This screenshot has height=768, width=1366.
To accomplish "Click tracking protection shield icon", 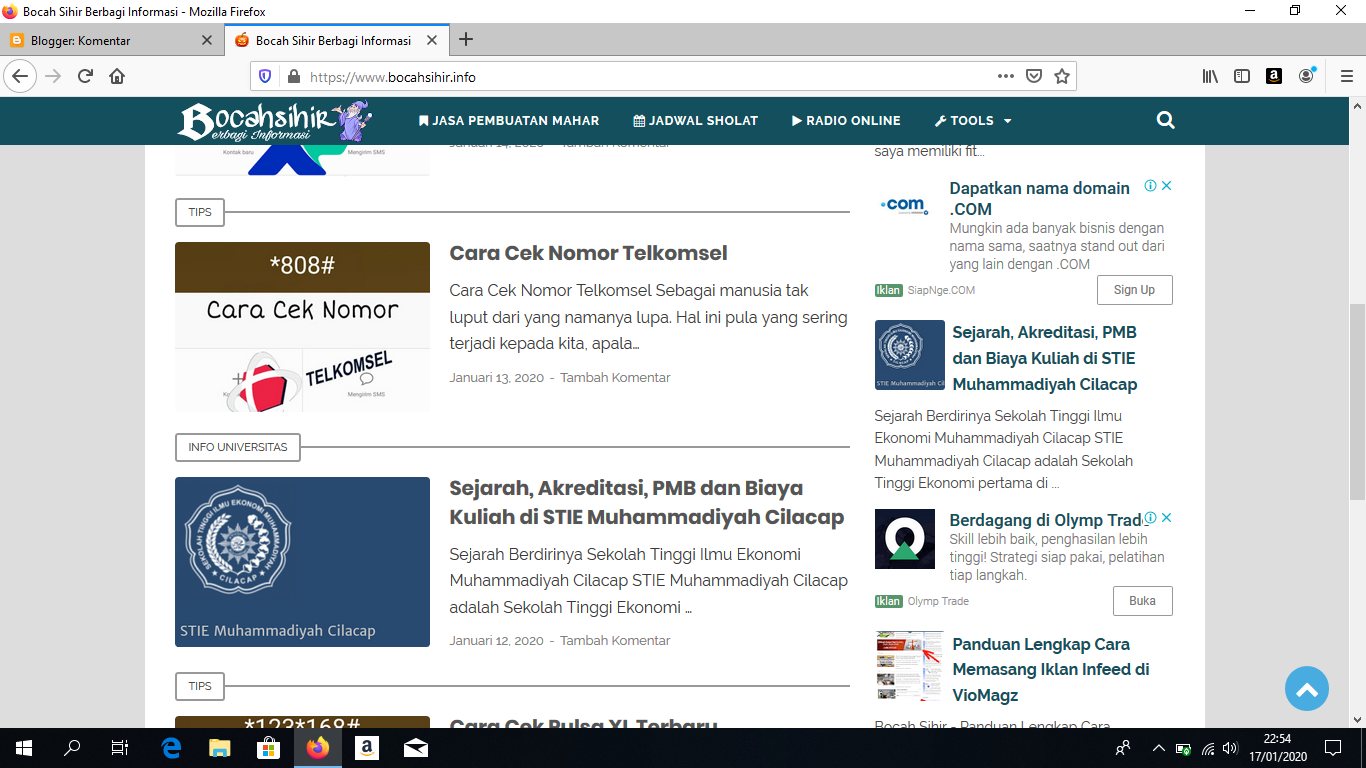I will pos(265,76).
